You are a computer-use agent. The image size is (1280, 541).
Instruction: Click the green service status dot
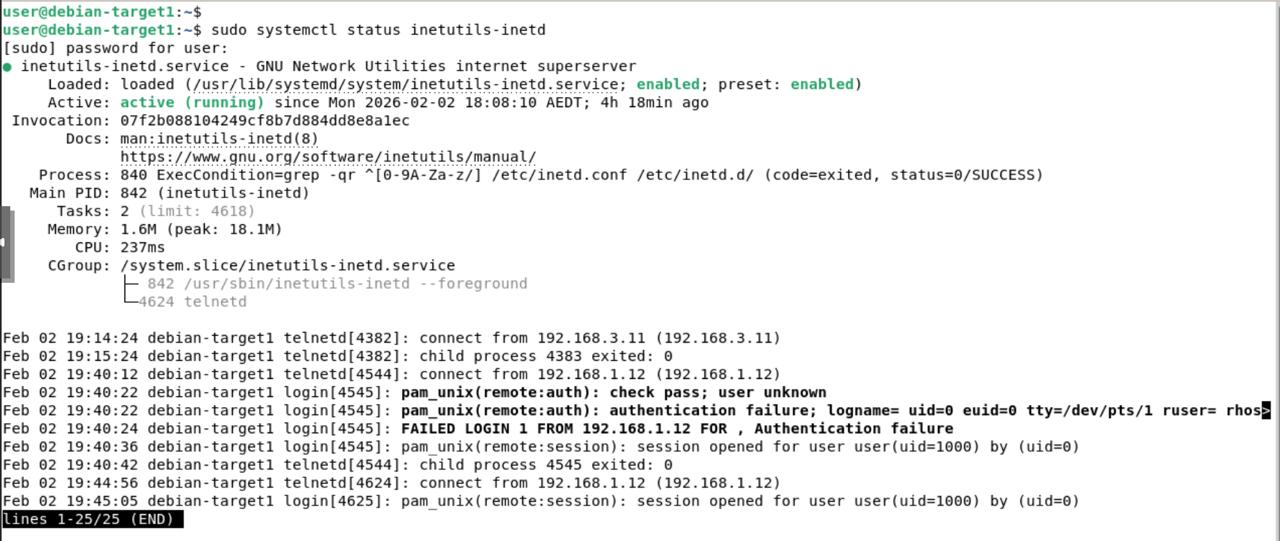(x=8, y=67)
